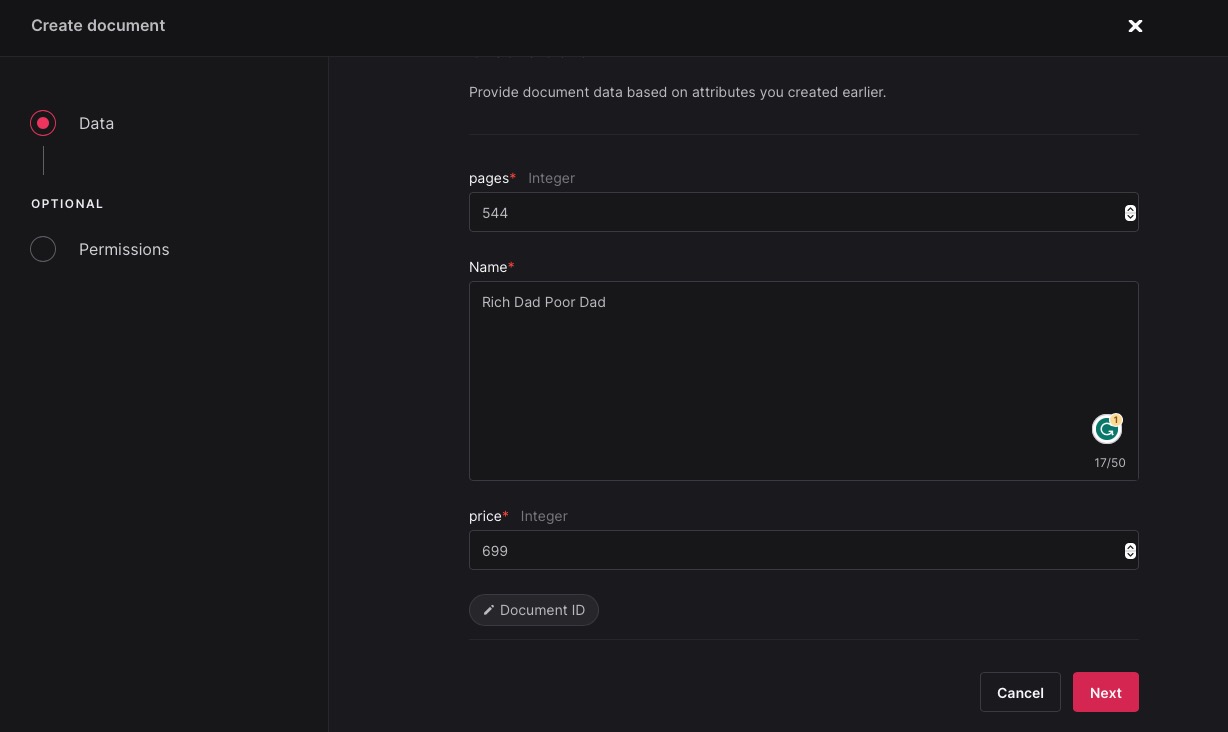Image resolution: width=1228 pixels, height=732 pixels.
Task: Increase pages value with up arrow
Action: pos(1130,208)
